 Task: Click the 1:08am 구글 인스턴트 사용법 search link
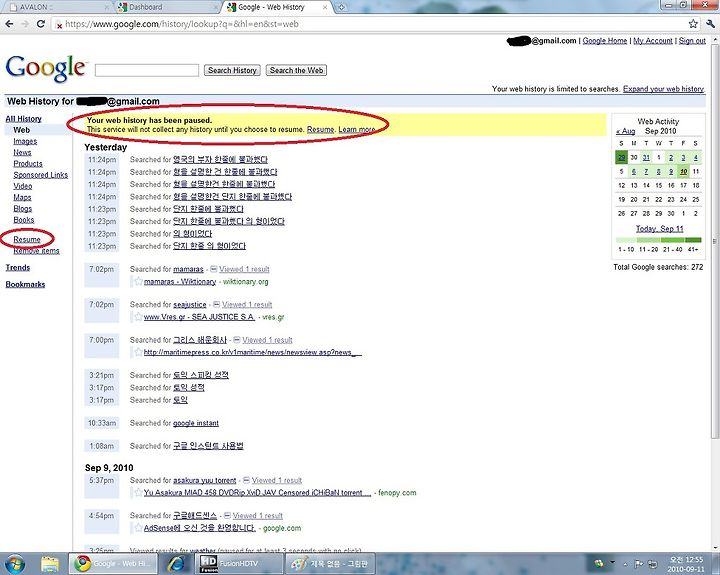[x=208, y=445]
